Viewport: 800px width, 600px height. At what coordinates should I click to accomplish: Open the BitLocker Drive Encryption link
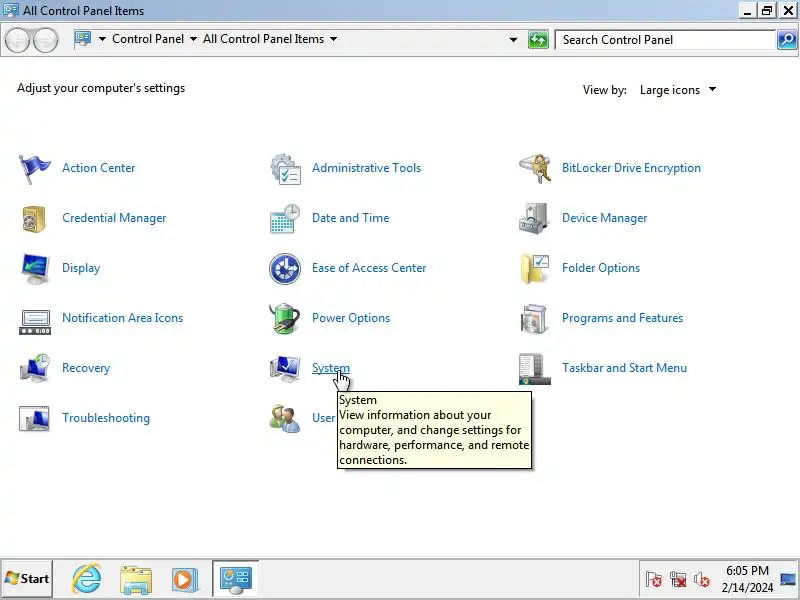[x=631, y=168]
